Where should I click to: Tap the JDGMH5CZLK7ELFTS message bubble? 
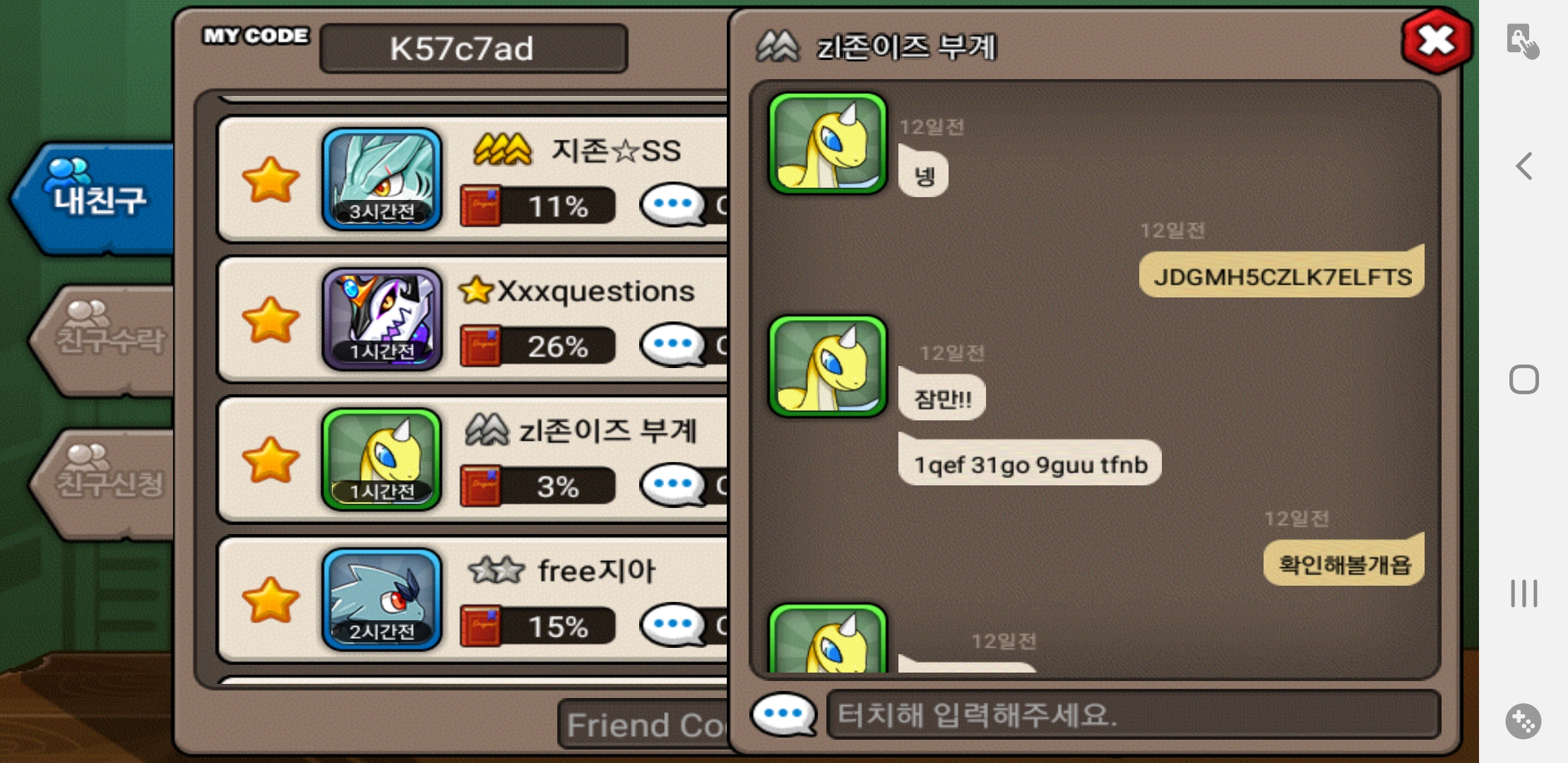tap(1281, 274)
